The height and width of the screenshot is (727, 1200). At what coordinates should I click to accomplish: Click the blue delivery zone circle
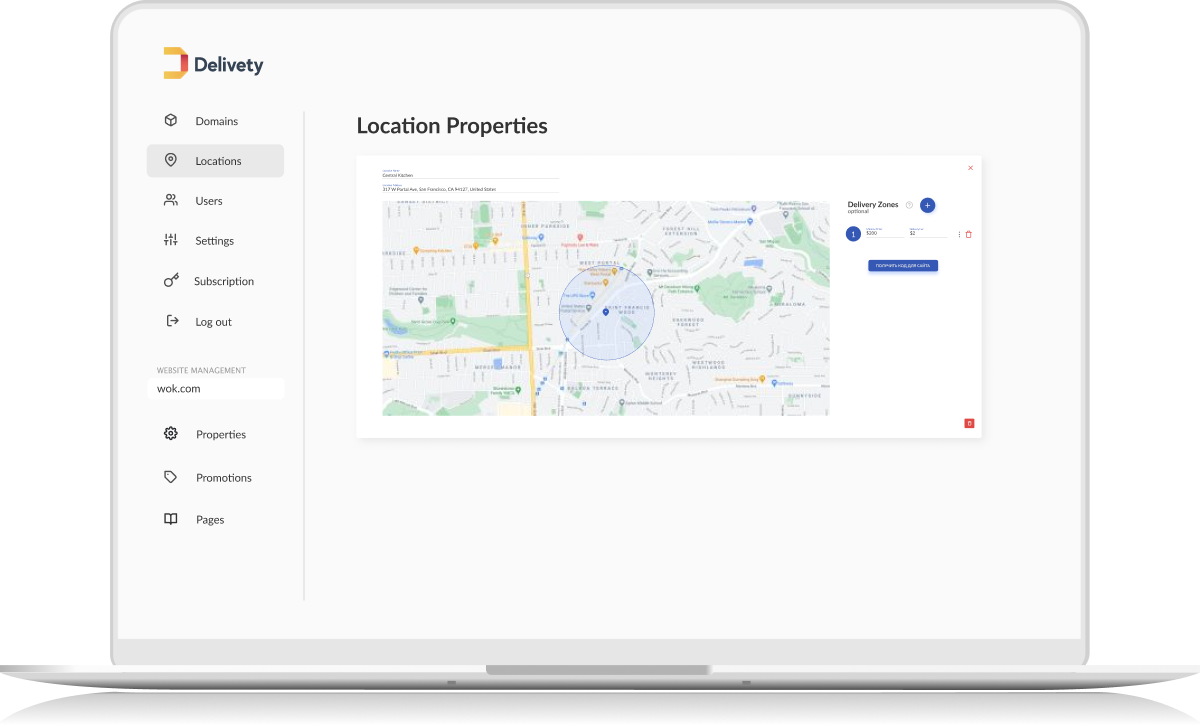[607, 314]
